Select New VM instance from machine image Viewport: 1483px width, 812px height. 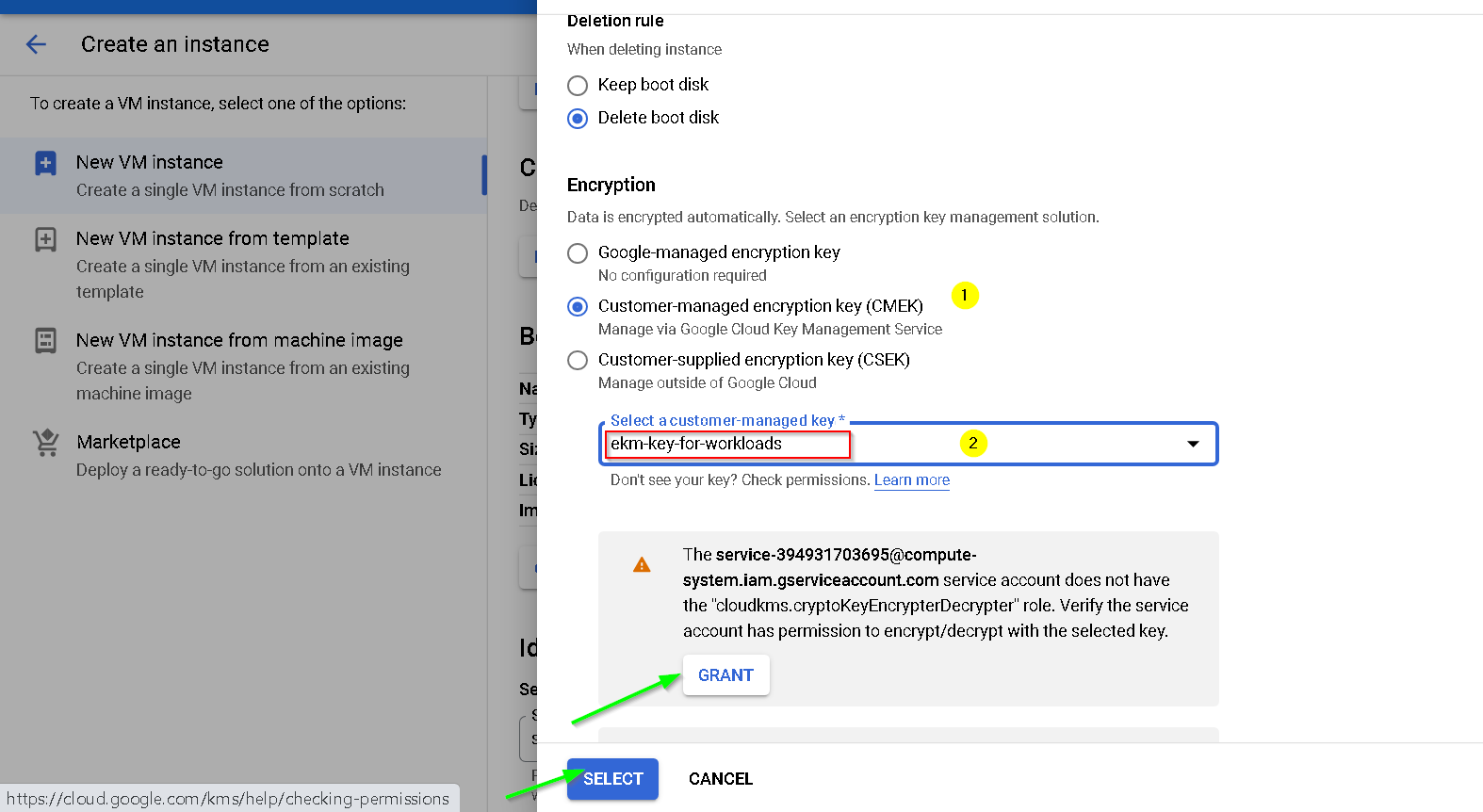(x=243, y=365)
